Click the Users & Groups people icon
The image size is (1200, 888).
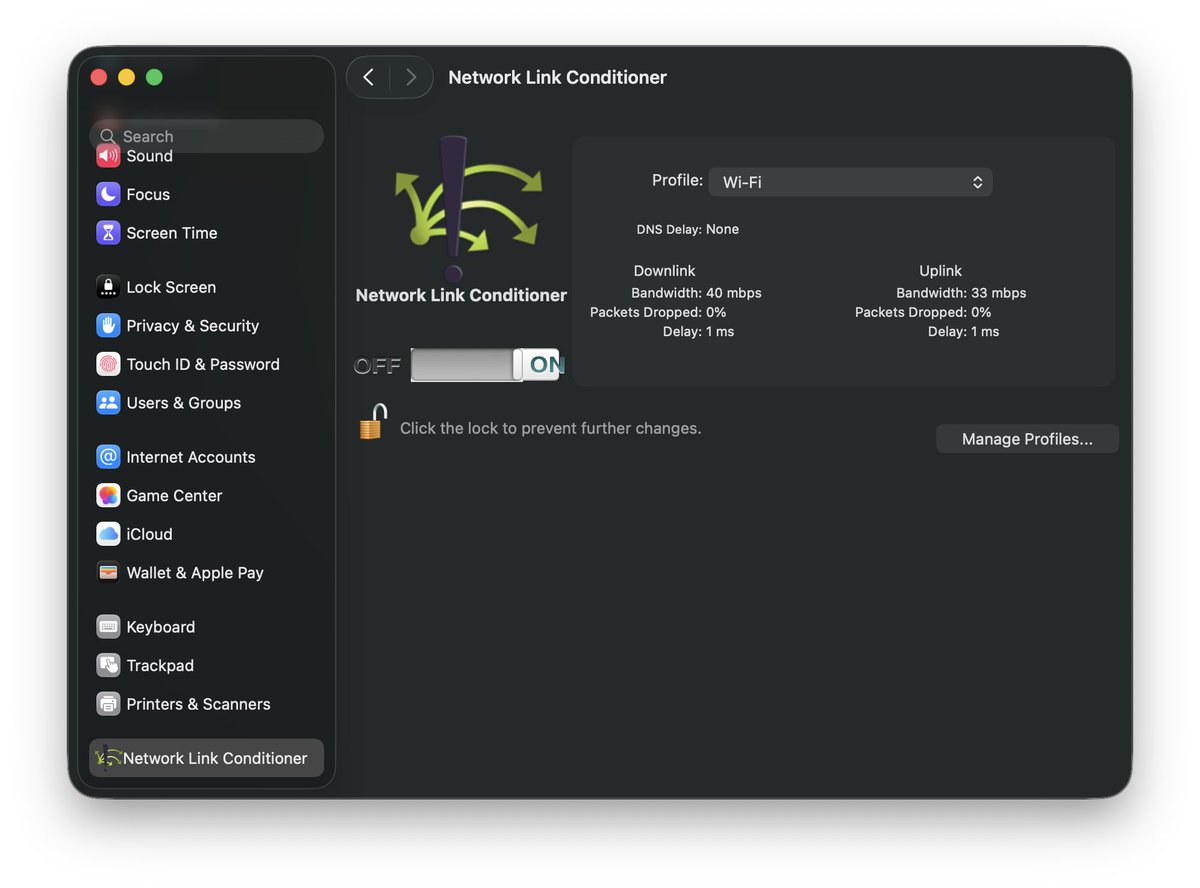point(108,403)
